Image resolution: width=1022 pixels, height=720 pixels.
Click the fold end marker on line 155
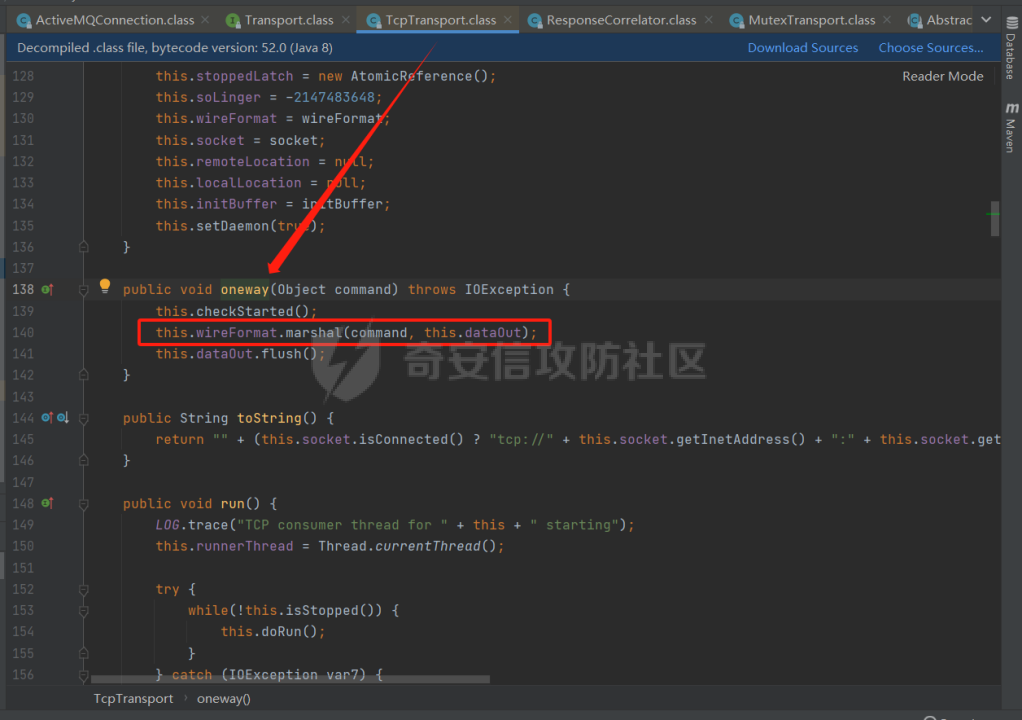pyautogui.click(x=83, y=653)
